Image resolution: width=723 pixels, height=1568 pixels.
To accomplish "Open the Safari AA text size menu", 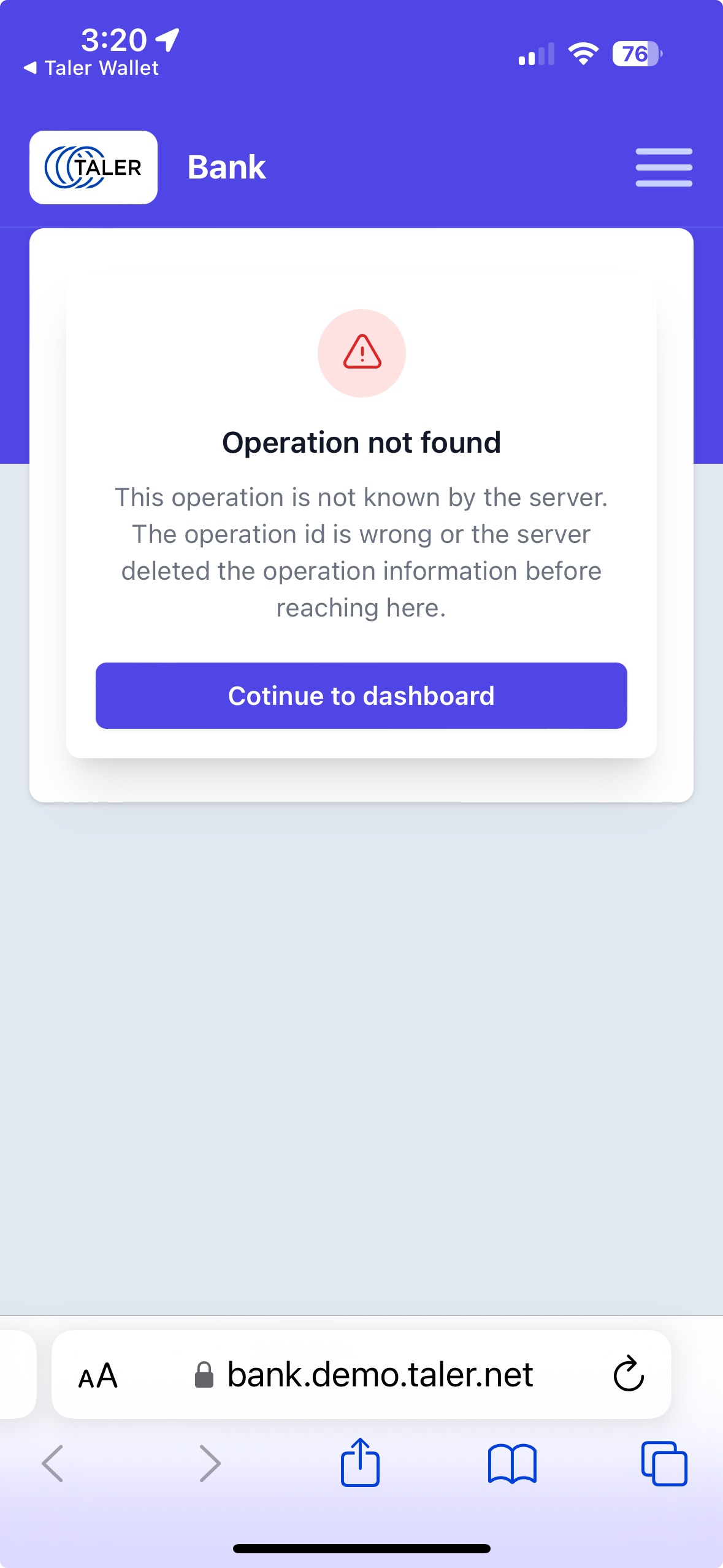I will 98,1375.
